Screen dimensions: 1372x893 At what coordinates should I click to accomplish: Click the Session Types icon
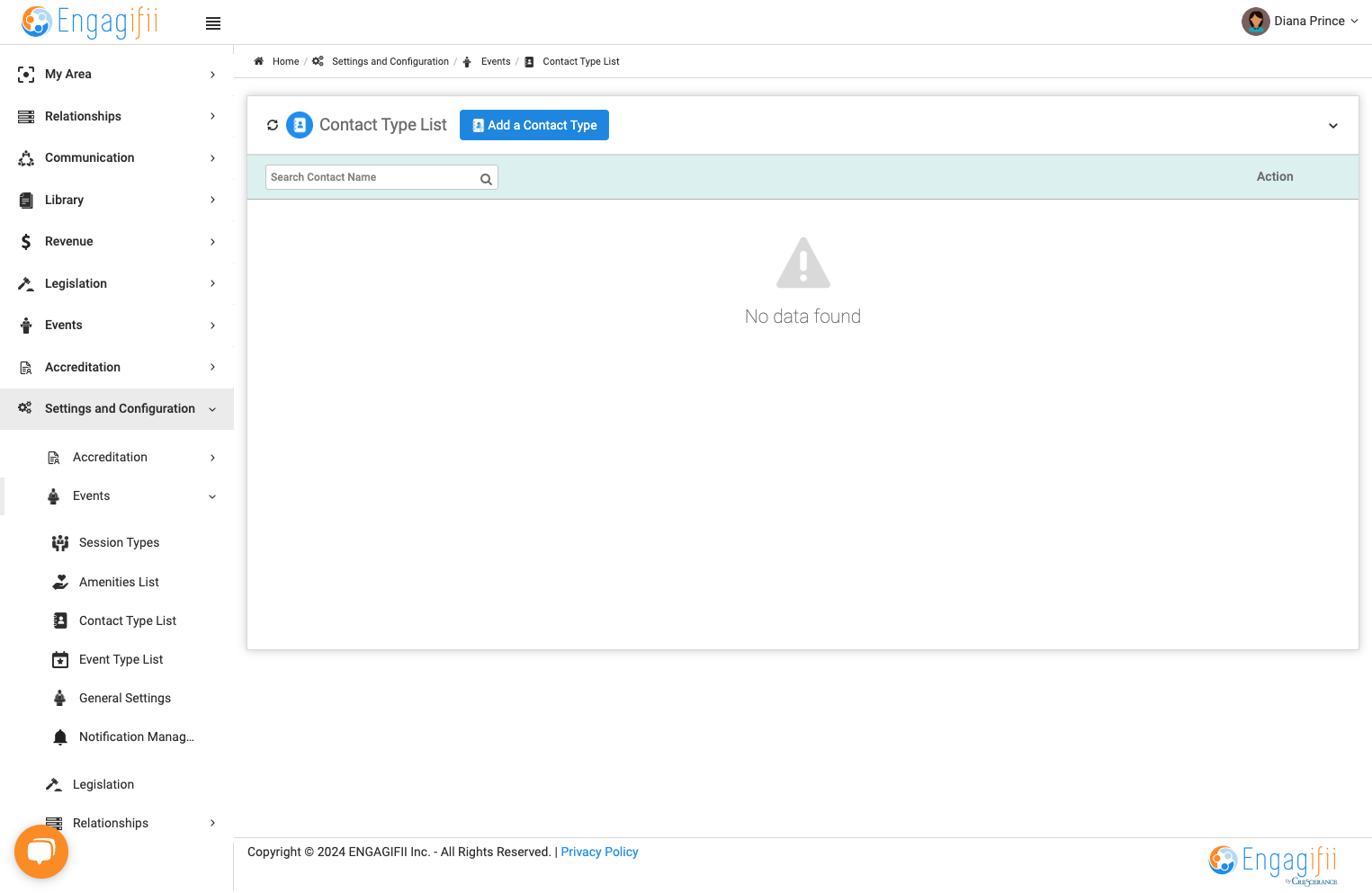60,543
